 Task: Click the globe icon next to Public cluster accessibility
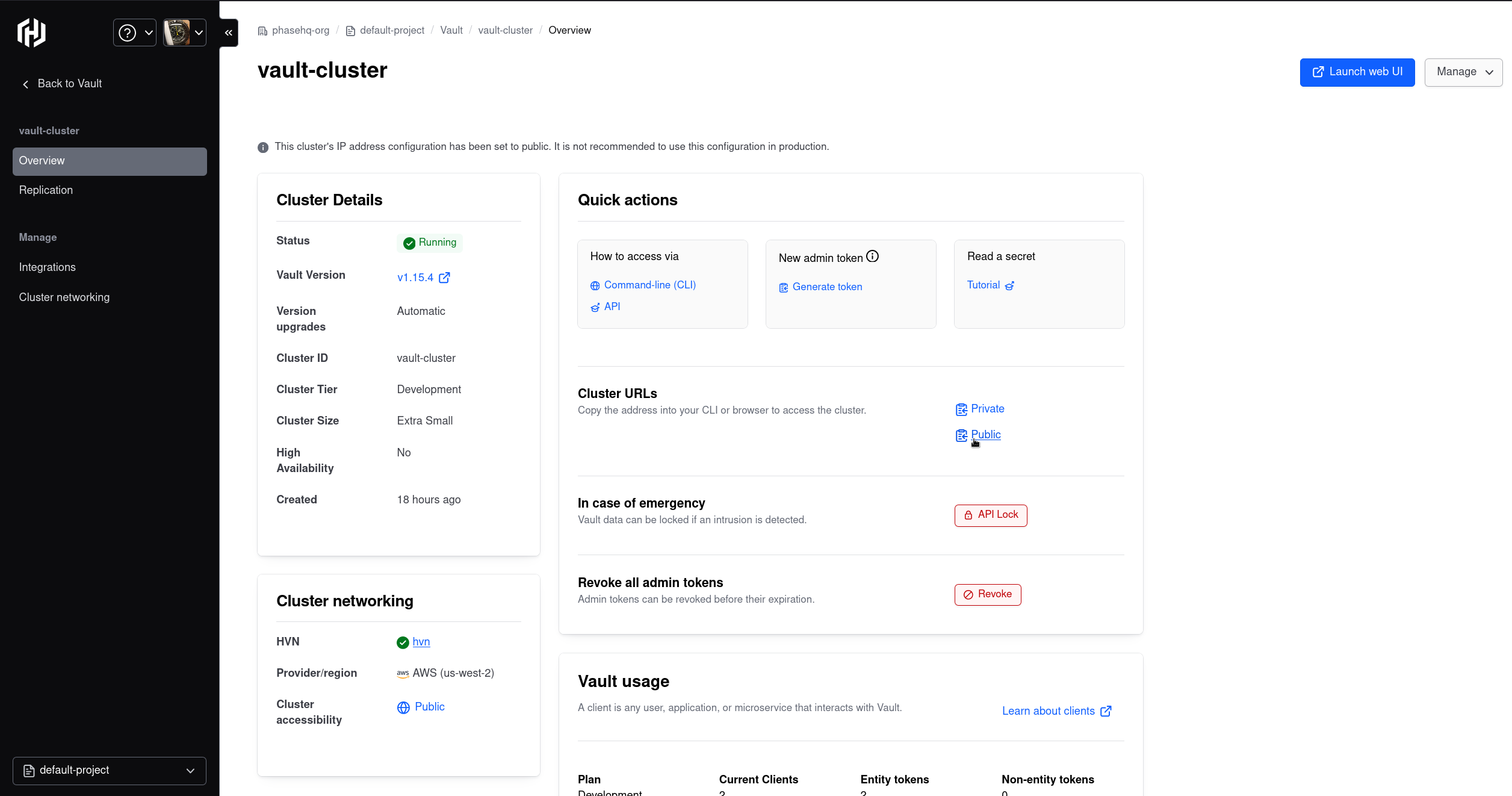[403, 707]
